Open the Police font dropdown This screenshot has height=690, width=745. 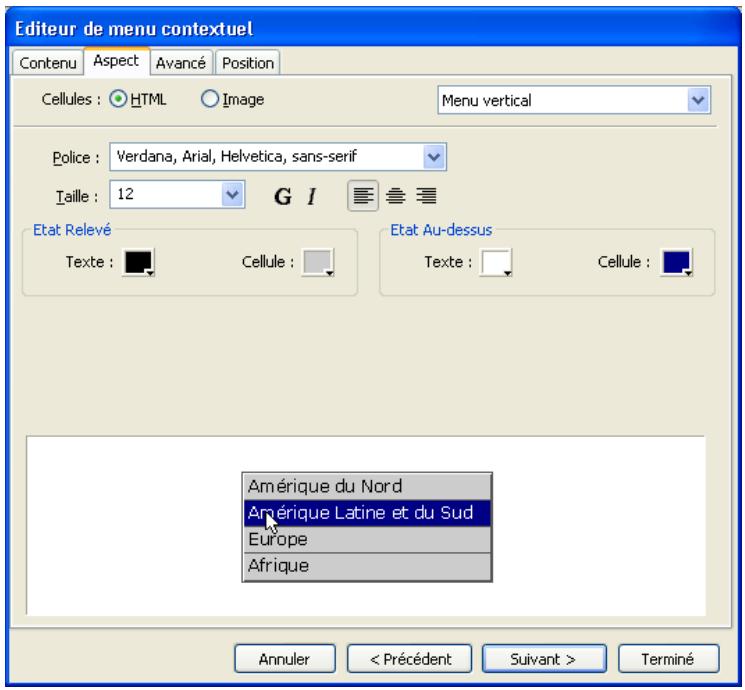click(x=434, y=156)
